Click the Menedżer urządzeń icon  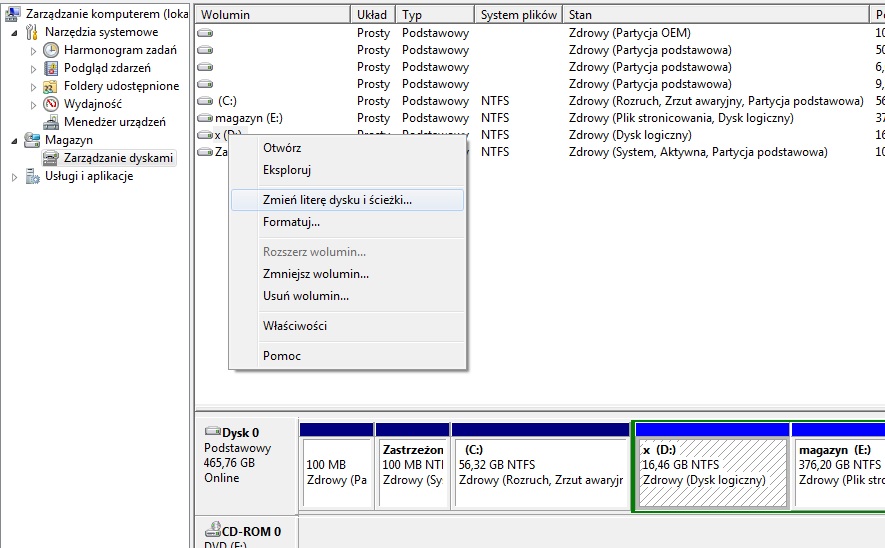[x=51, y=122]
